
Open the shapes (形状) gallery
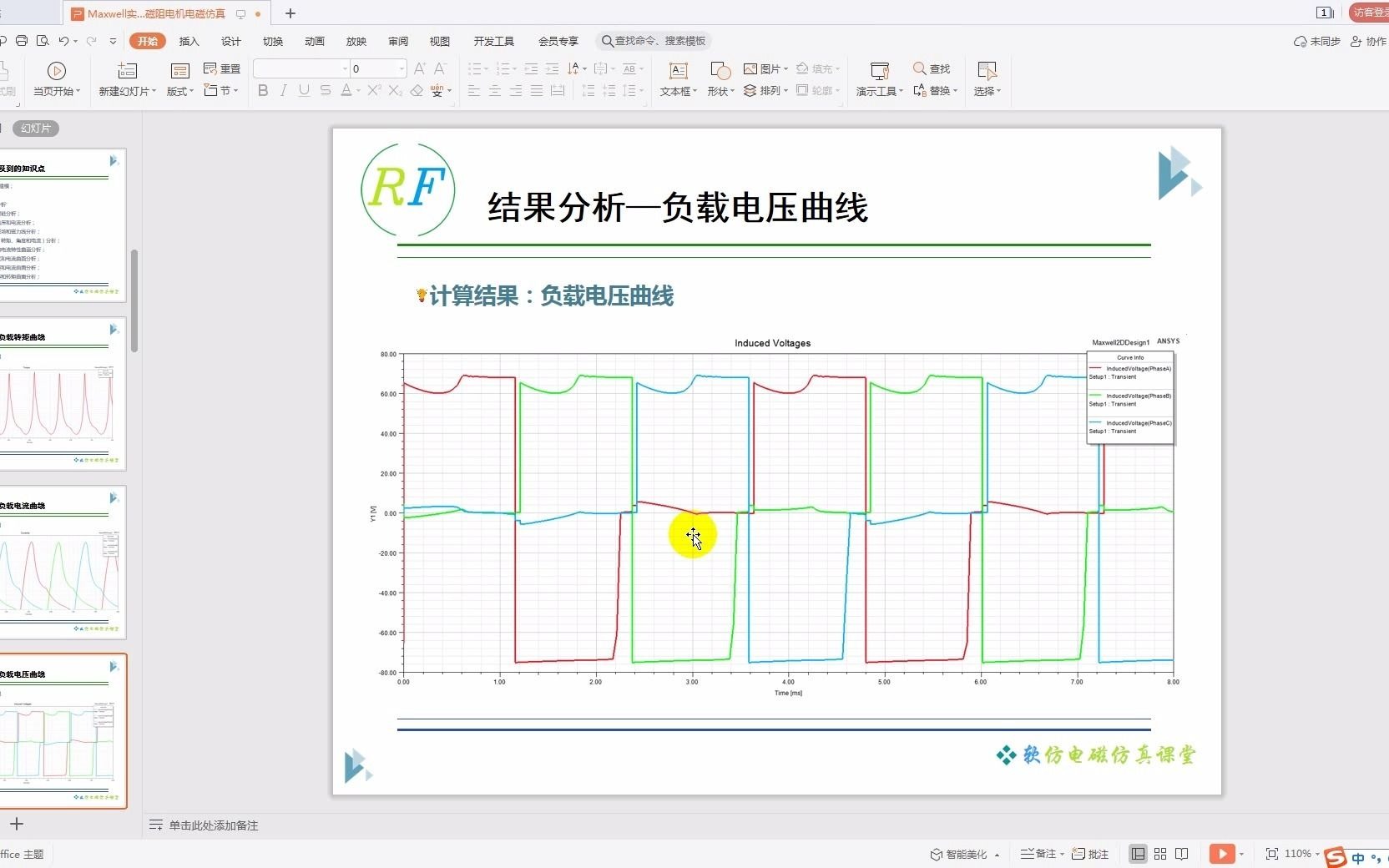720,80
